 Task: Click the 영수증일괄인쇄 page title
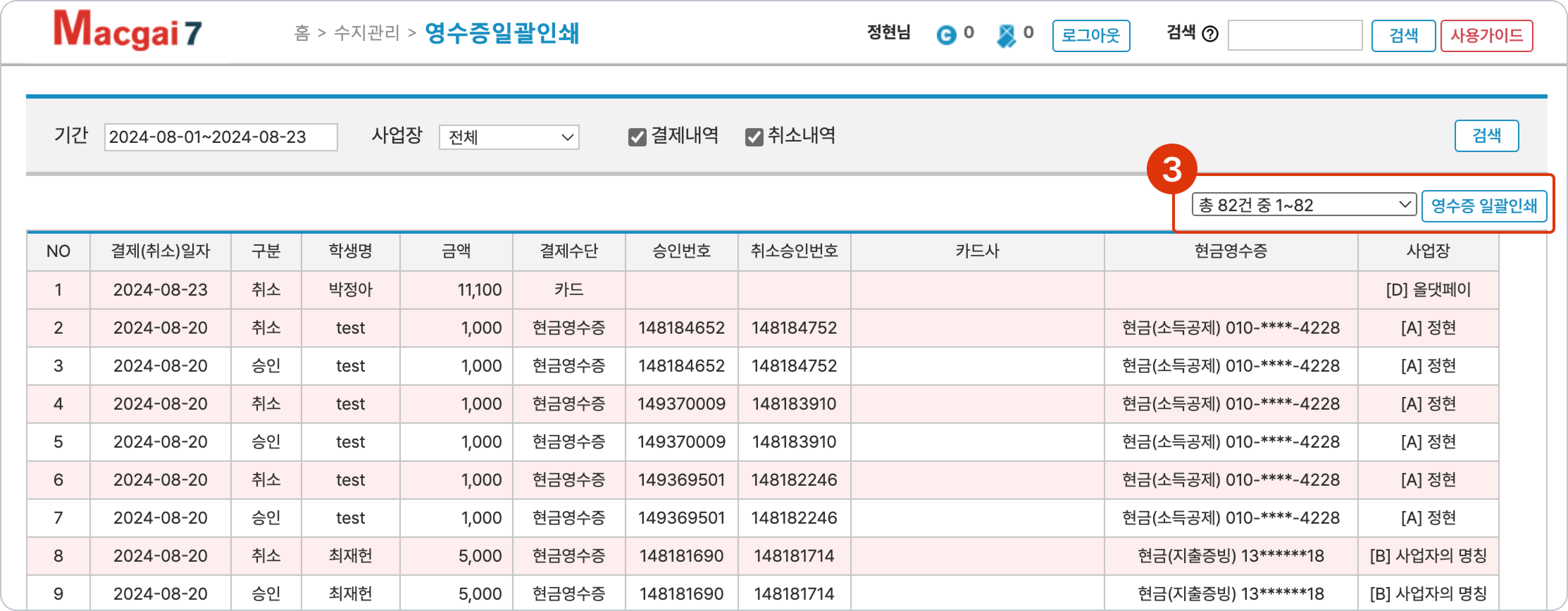(x=502, y=33)
